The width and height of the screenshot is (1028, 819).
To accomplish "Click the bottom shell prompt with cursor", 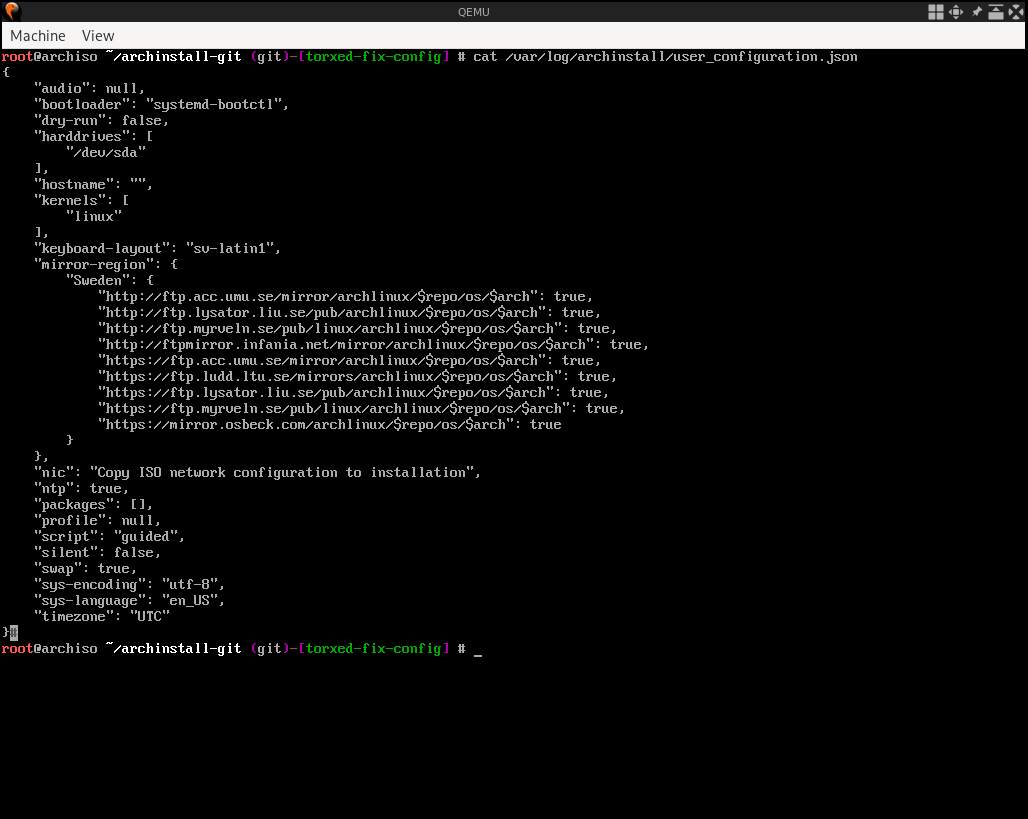I will pos(241,649).
